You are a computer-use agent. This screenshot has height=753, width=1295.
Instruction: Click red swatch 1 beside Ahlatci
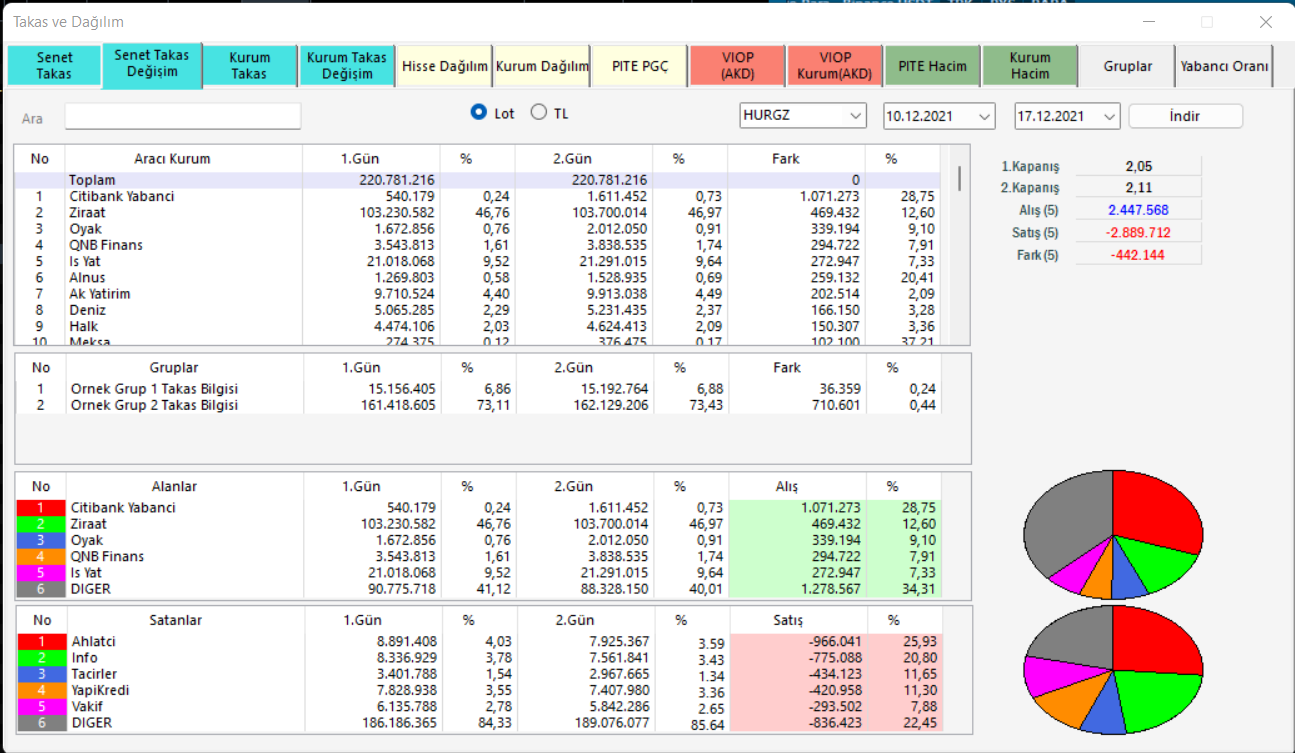point(40,641)
